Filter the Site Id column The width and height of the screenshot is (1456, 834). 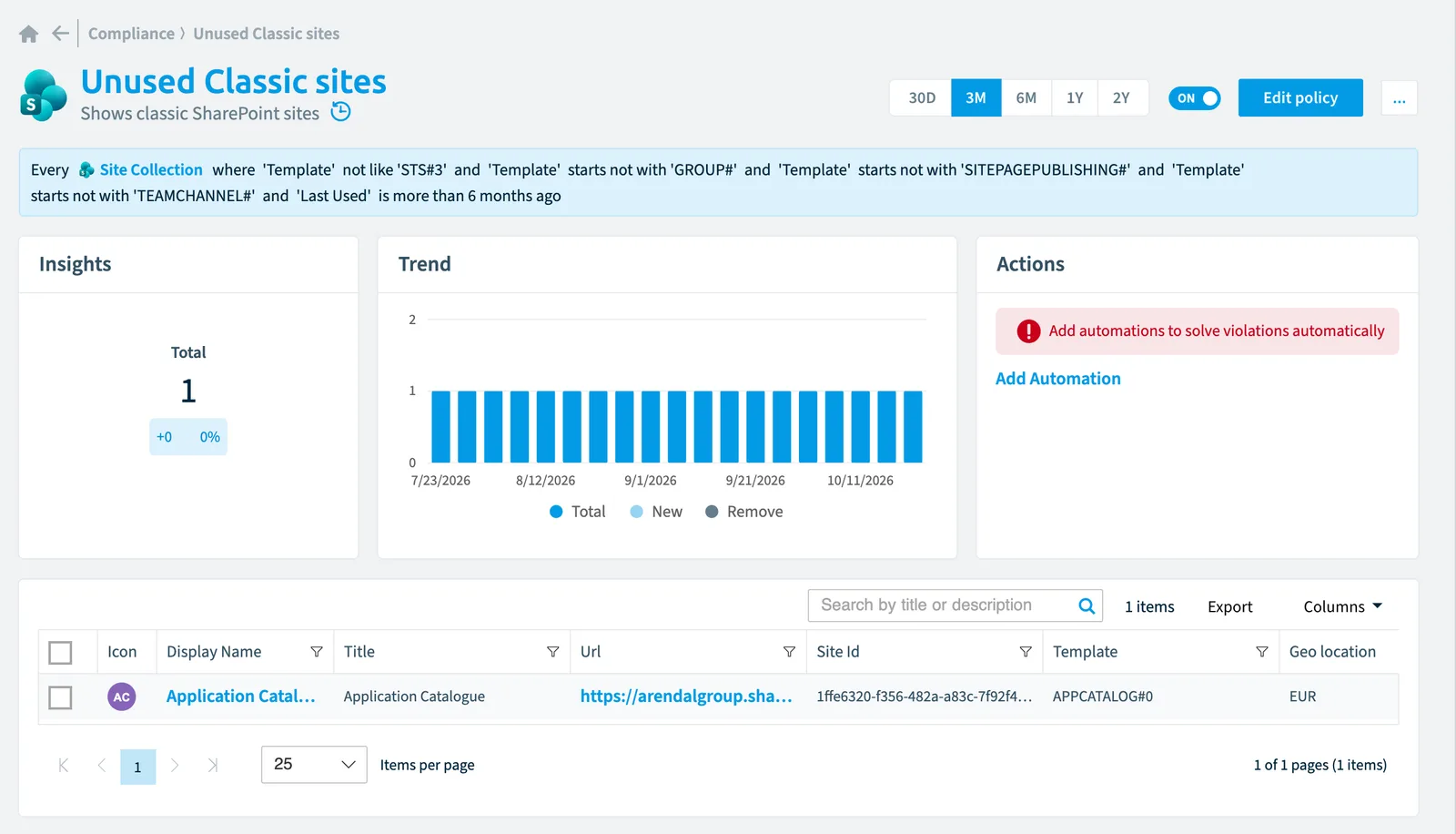click(1026, 652)
